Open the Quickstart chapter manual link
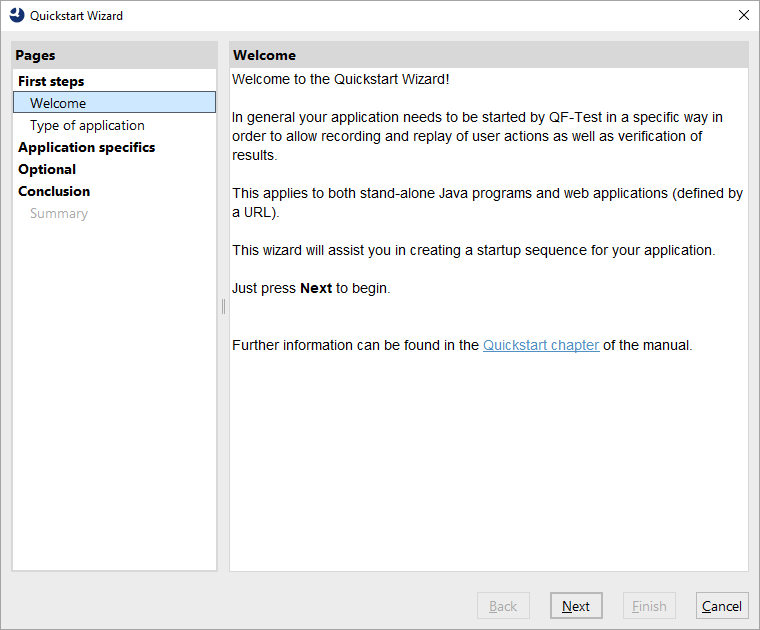760x630 pixels. click(541, 345)
